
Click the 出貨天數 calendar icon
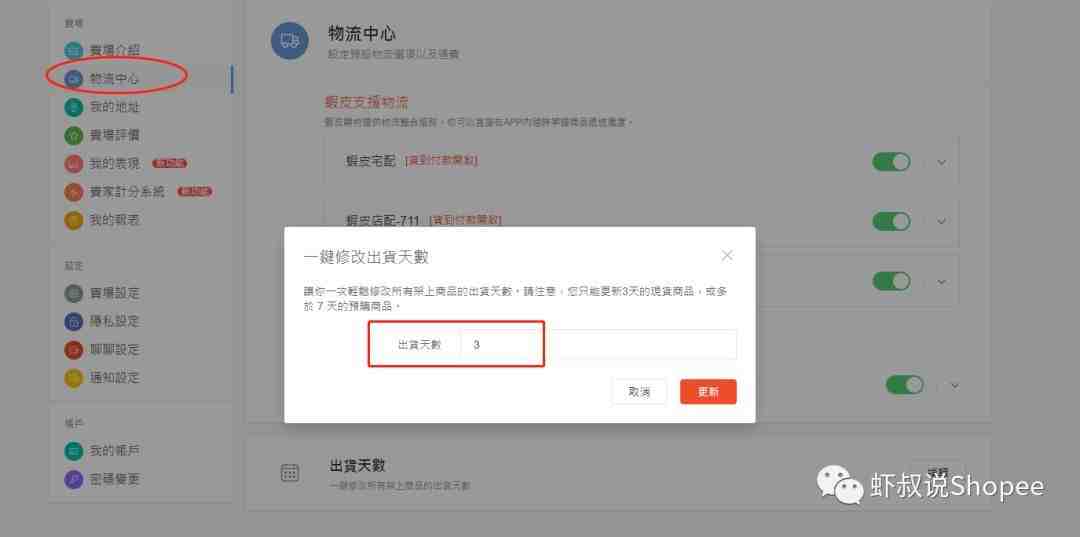point(290,473)
